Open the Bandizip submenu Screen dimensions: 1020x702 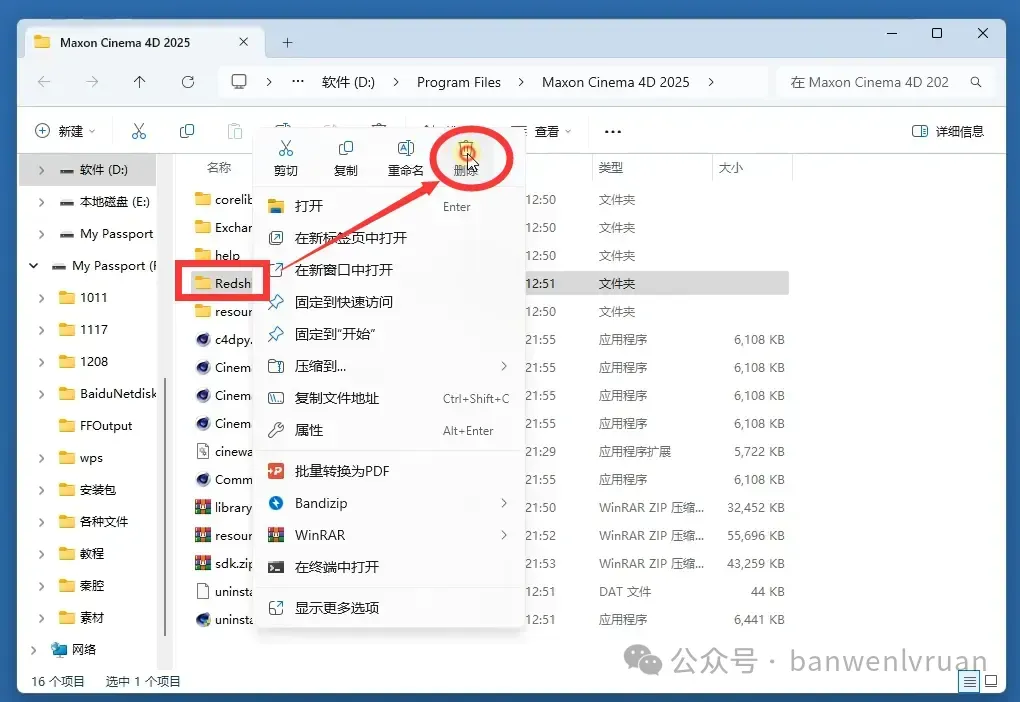pos(388,503)
